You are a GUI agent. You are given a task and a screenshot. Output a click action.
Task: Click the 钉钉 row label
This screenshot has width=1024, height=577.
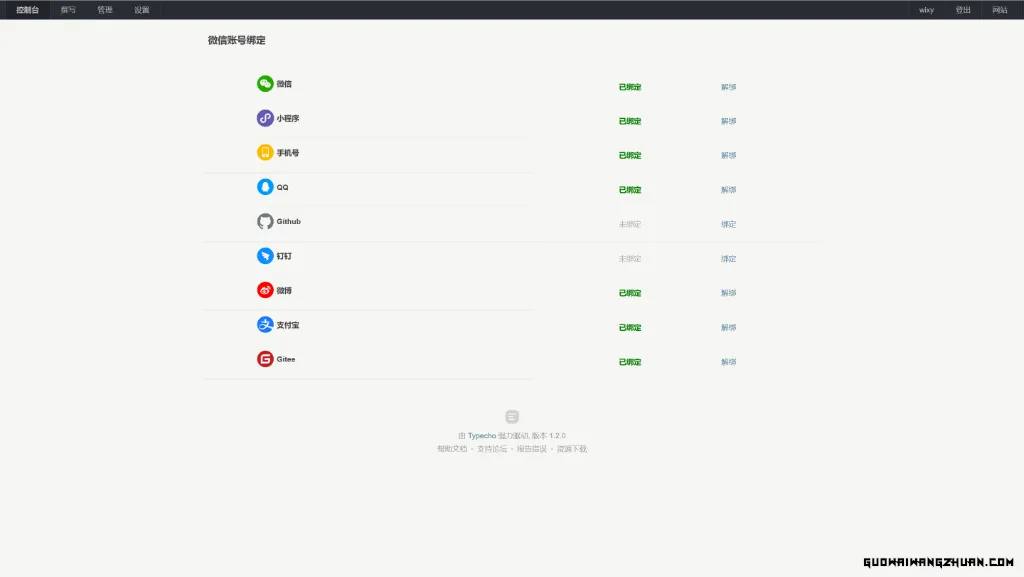coord(283,257)
